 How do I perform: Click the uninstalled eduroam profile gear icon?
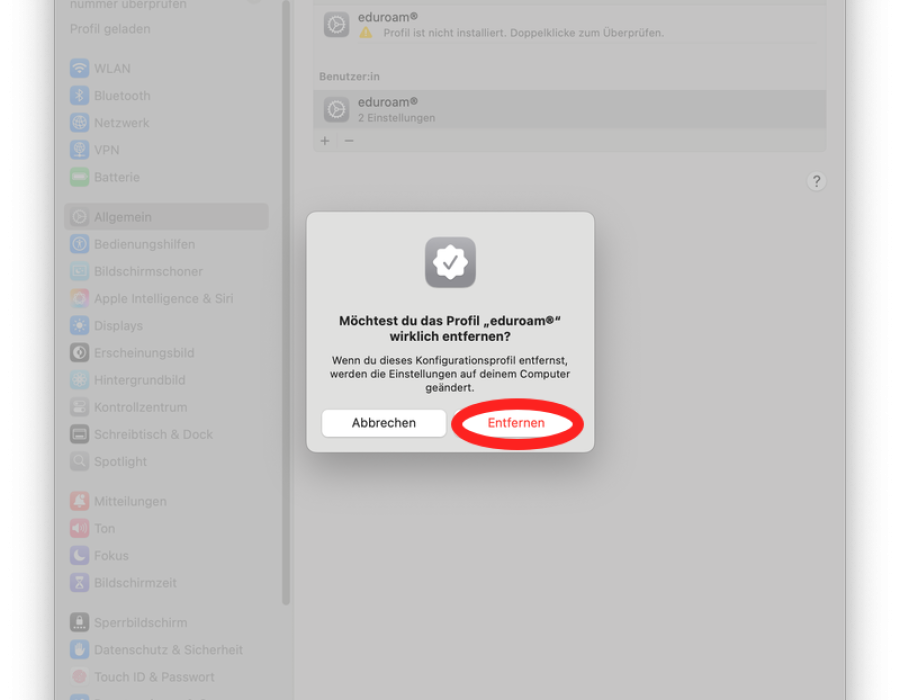coord(336,25)
